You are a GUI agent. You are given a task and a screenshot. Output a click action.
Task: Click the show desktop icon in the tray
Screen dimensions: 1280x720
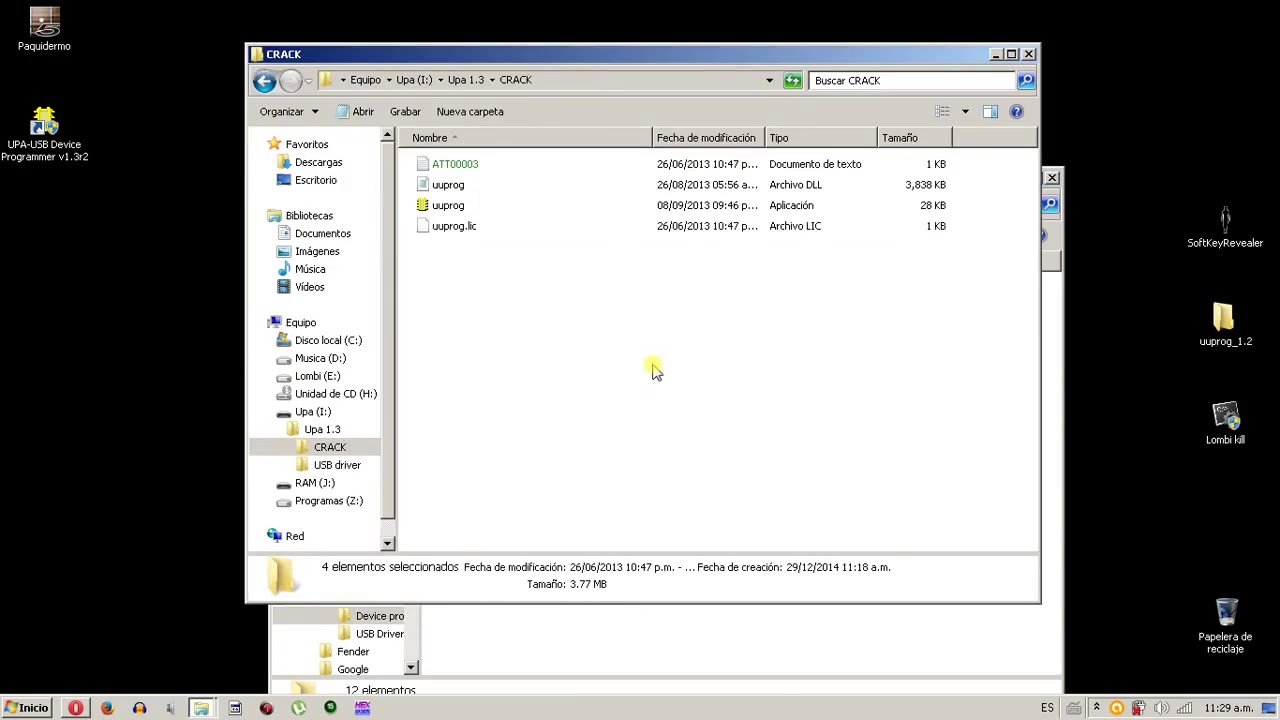coord(1268,708)
